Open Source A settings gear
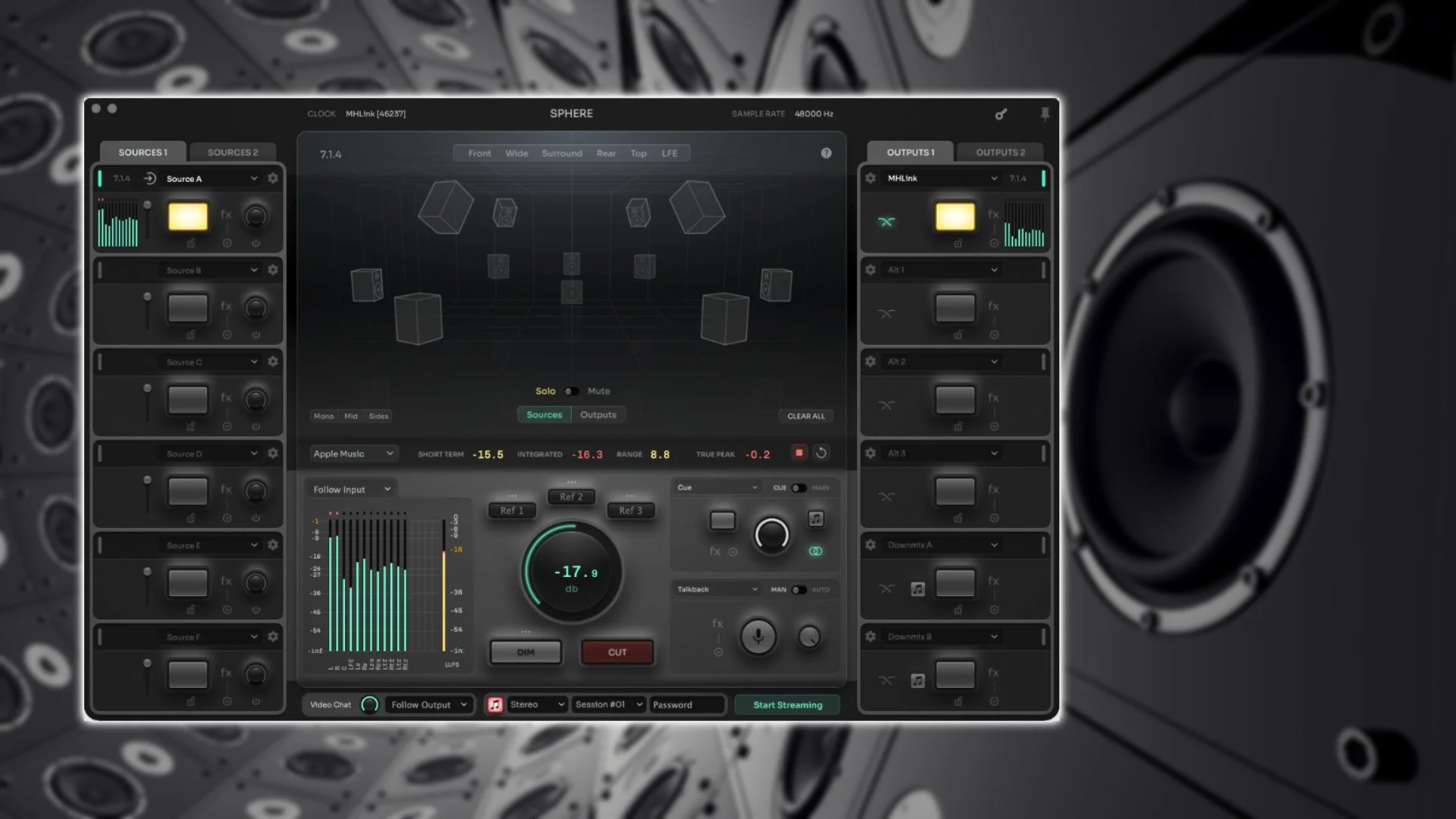This screenshot has width=1456, height=819. coord(273,178)
